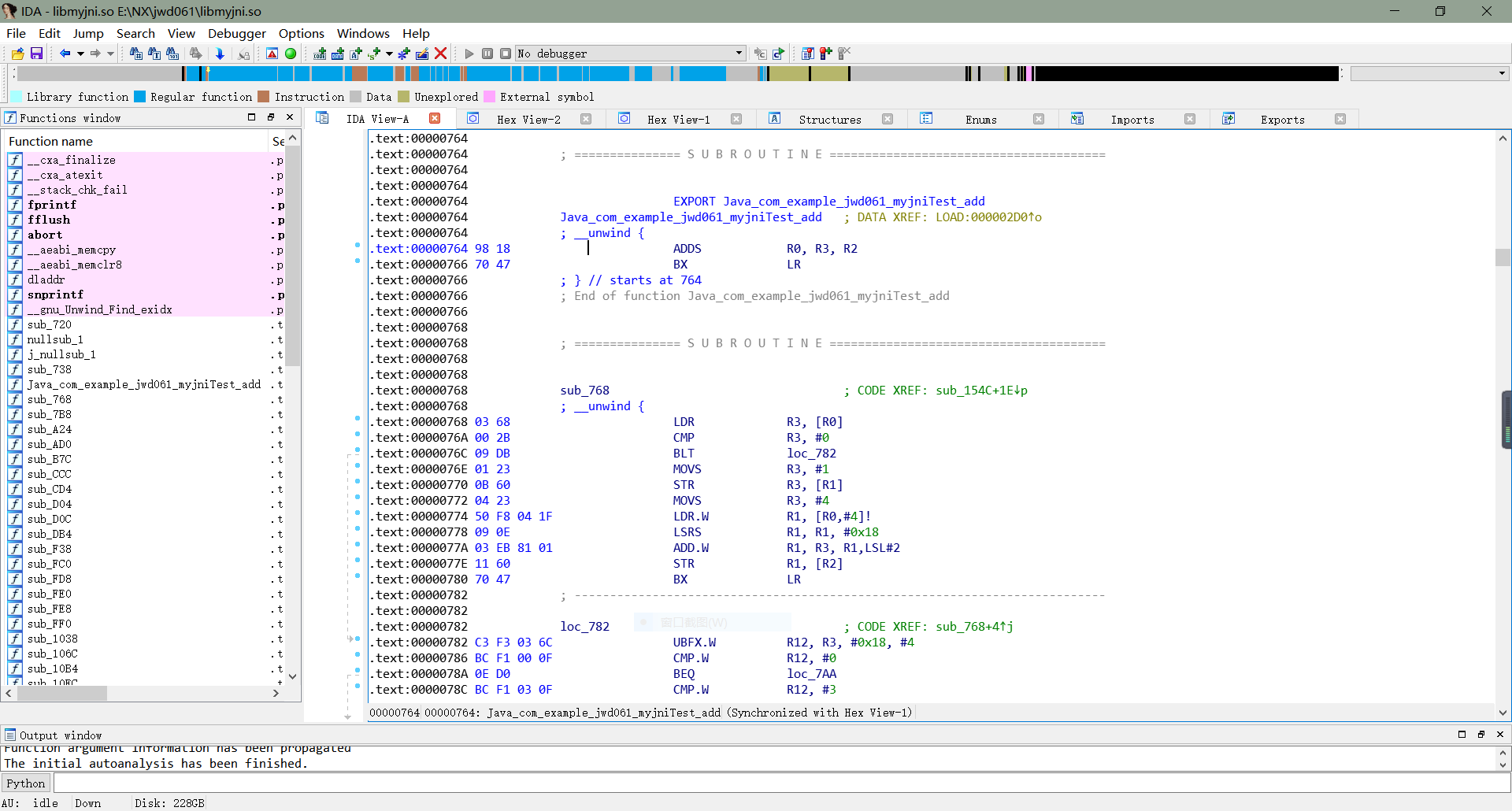This screenshot has height=811, width=1512.
Task: Click the debugger stop button
Action: [x=506, y=54]
